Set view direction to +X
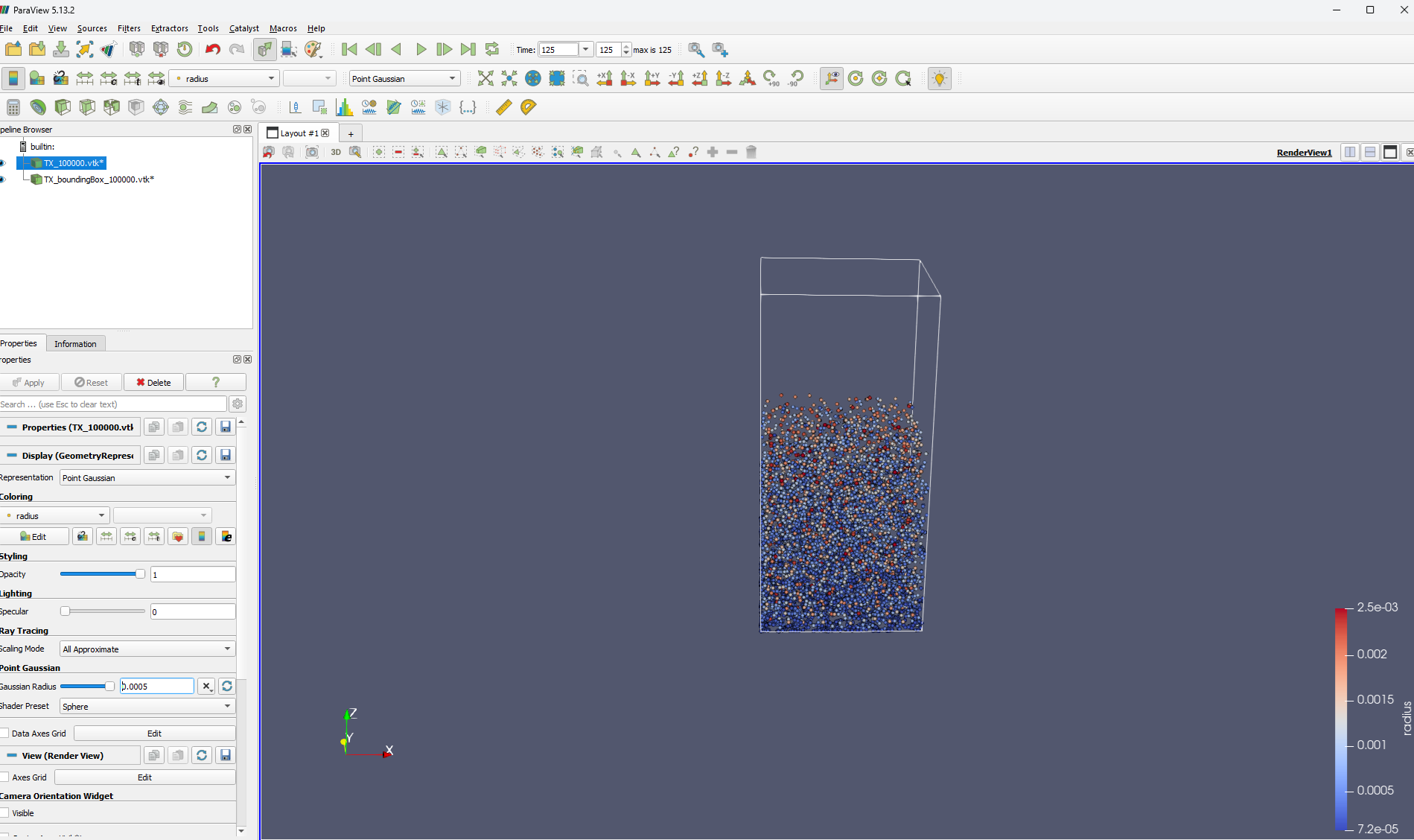 (x=605, y=78)
